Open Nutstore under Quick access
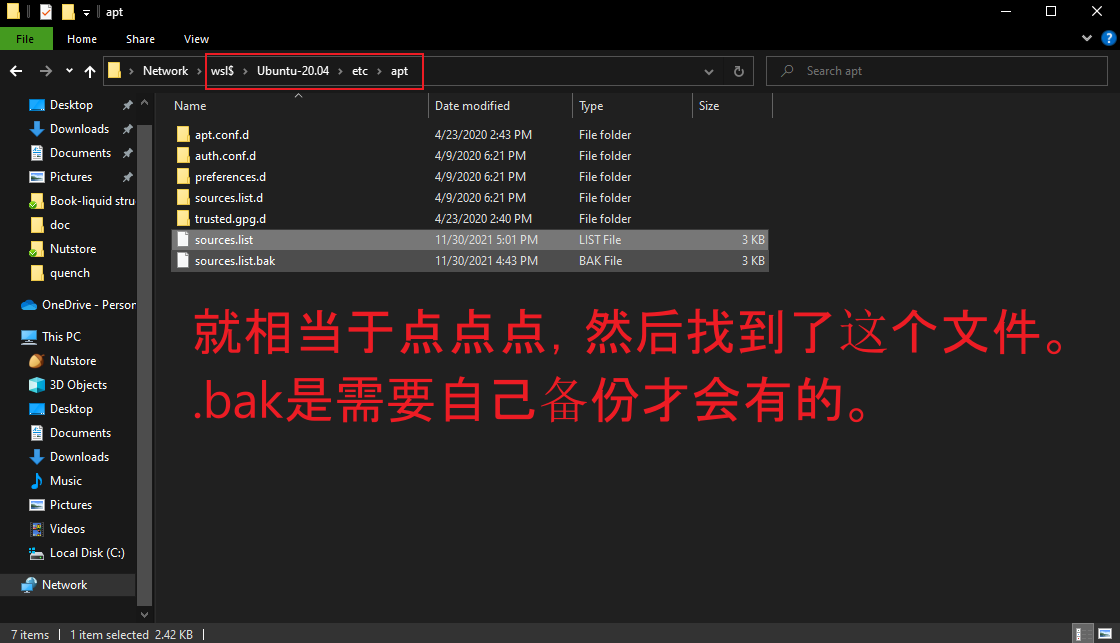Screen dimensions: 1120x643 tap(72, 249)
